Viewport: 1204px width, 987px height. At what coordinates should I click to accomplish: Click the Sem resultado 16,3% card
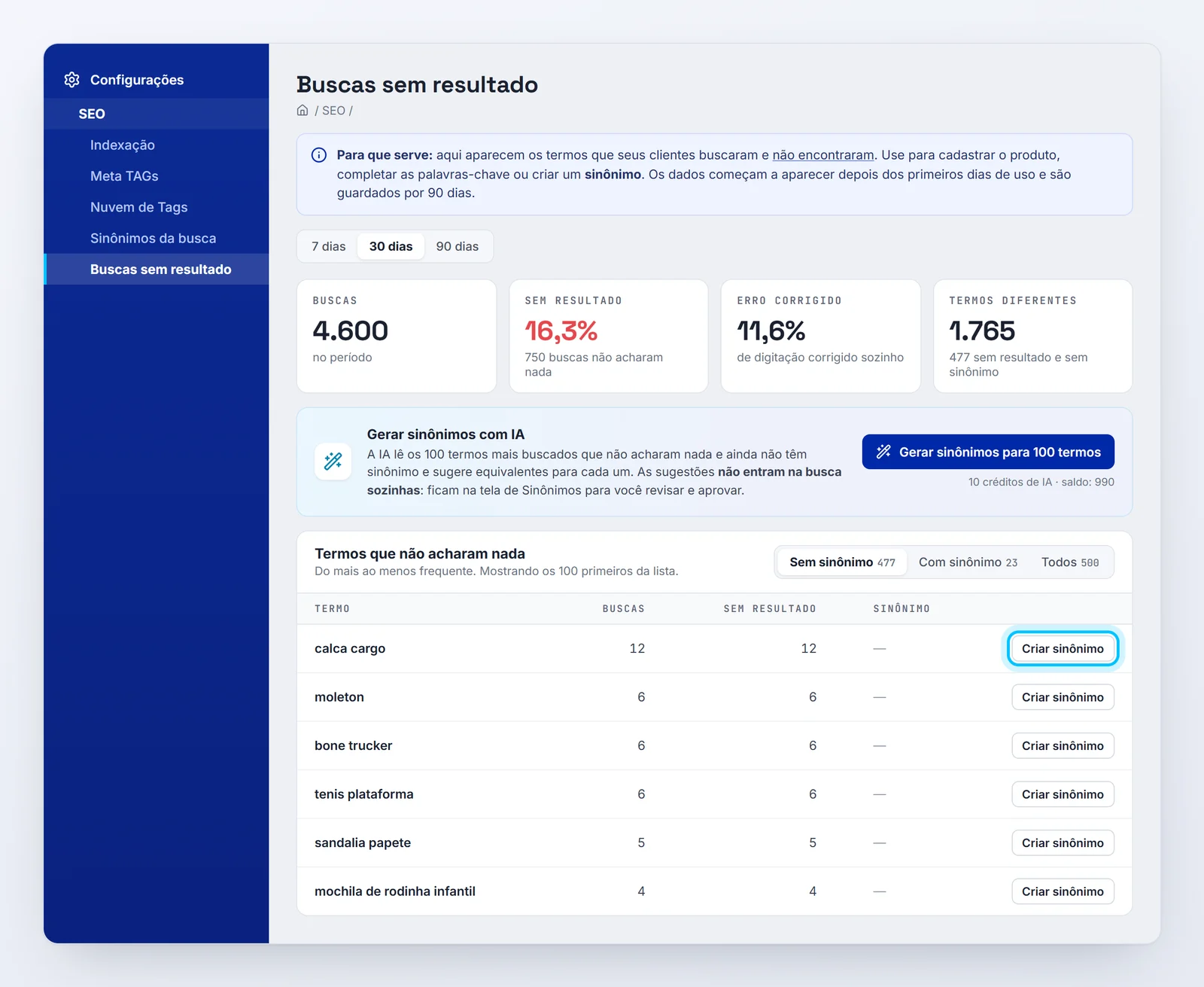(609, 336)
